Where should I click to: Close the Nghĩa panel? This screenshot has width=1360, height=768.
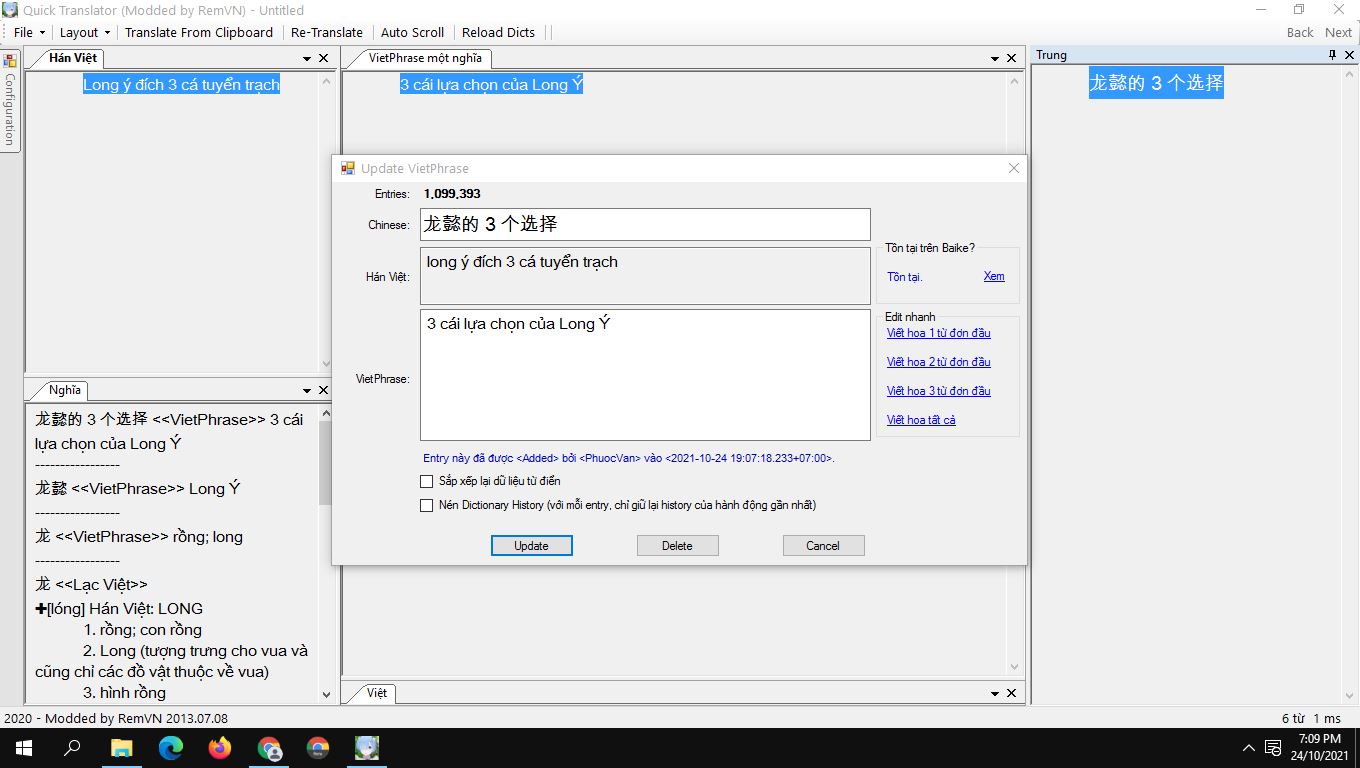[323, 390]
